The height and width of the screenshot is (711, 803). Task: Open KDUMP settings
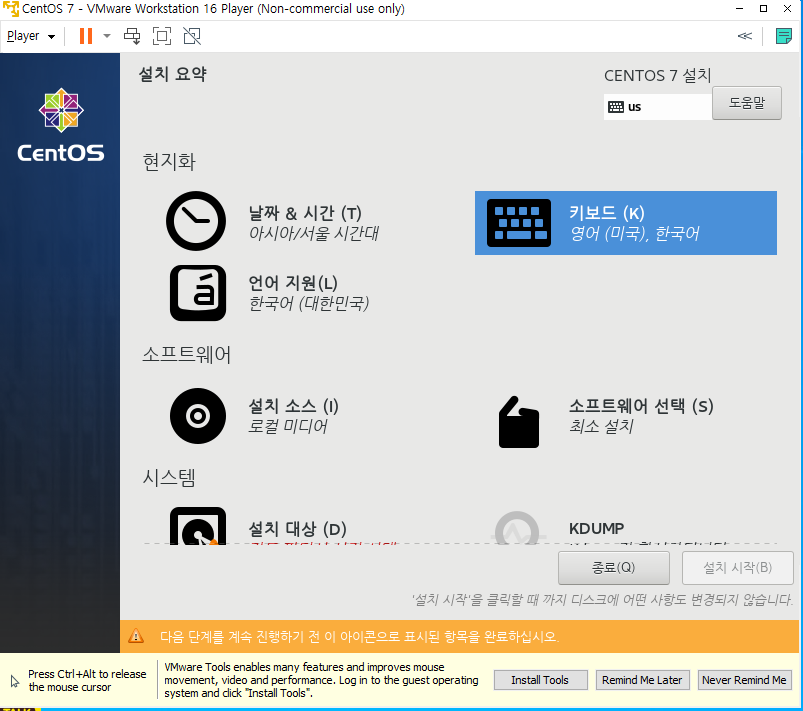(x=596, y=529)
